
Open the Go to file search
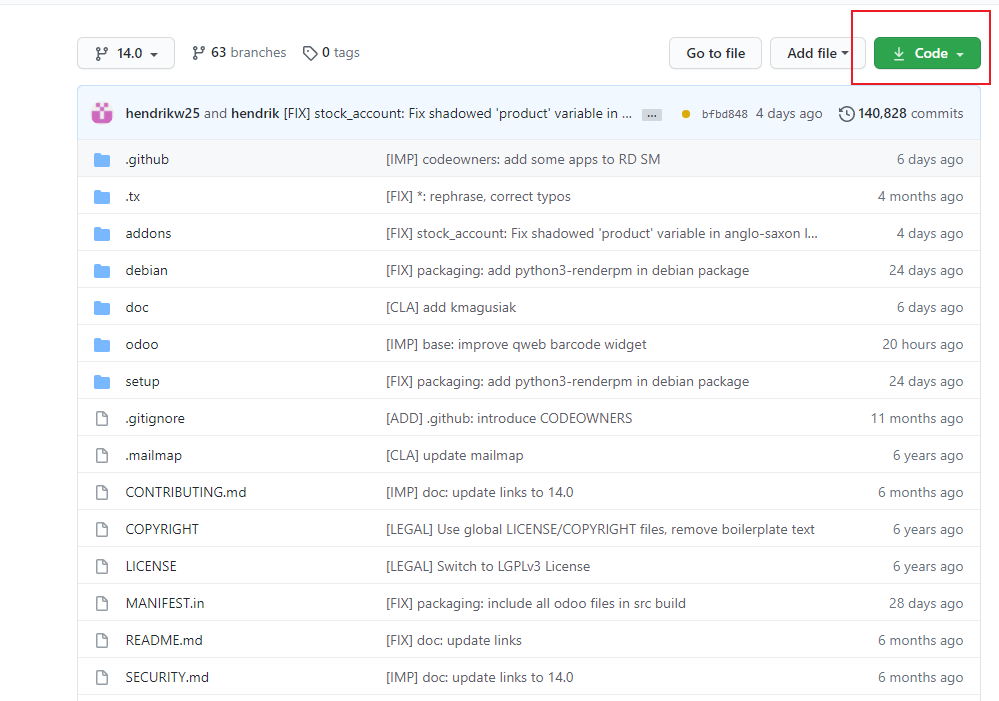(x=715, y=52)
